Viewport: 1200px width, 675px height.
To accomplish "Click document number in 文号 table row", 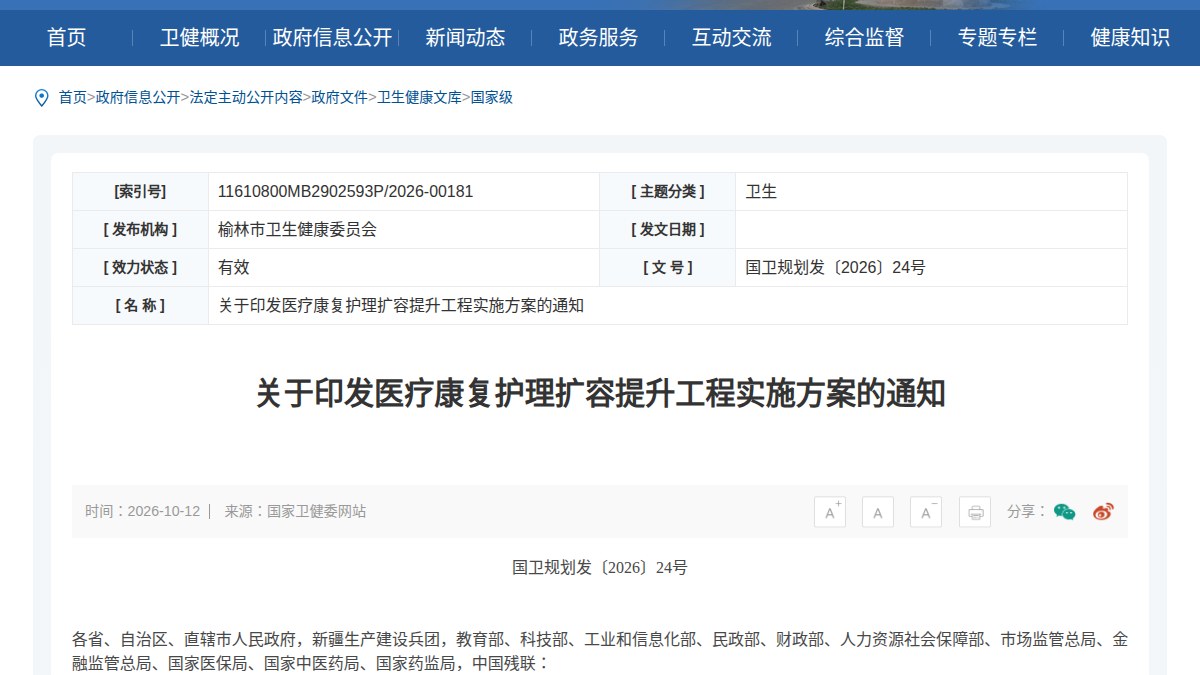I will 836,268.
